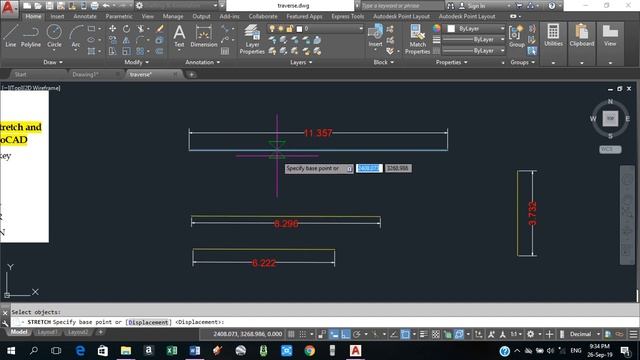640x360 pixels.
Task: Select the Hatch tool
Action: click(x=91, y=51)
